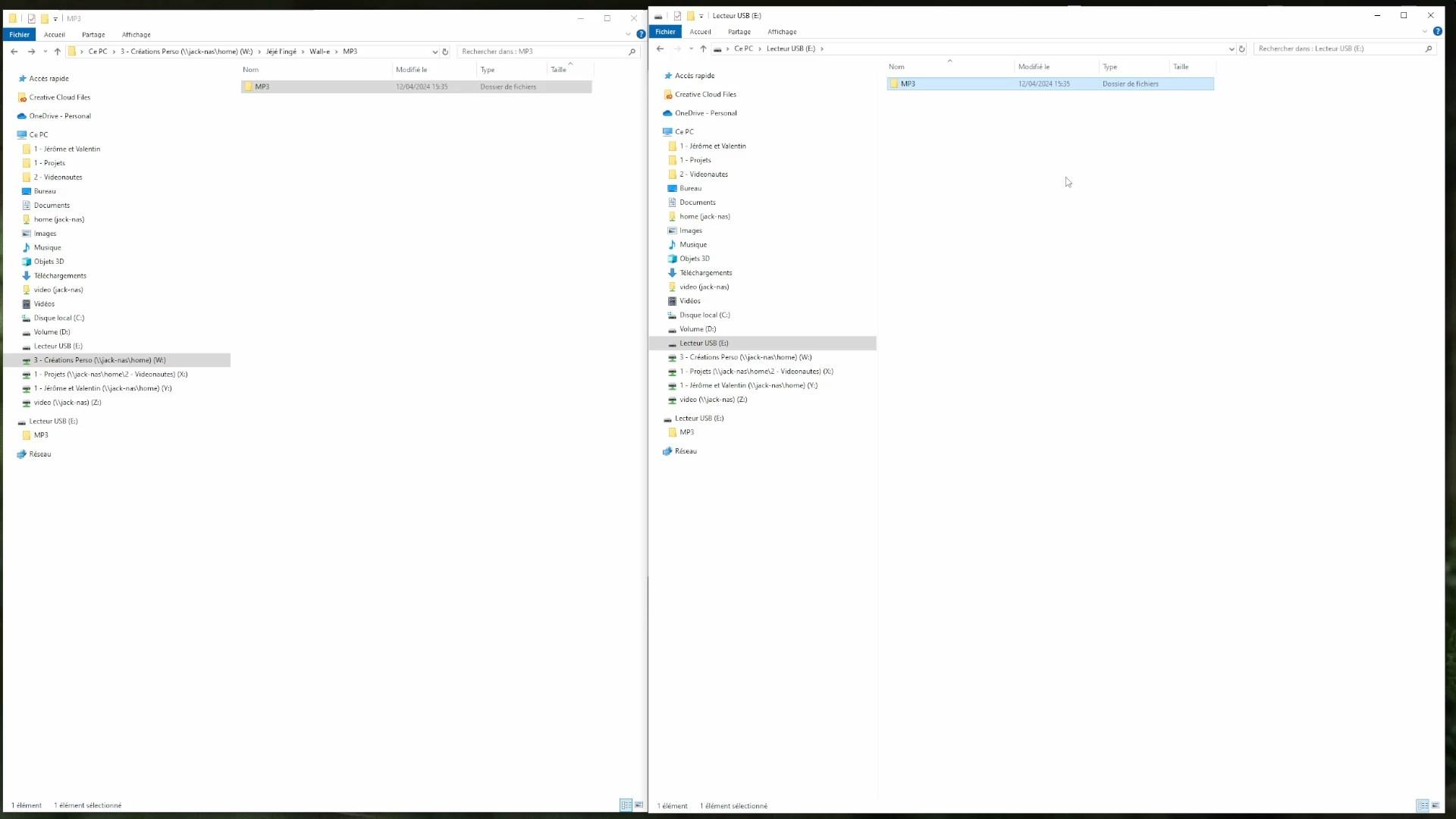Image resolution: width=1456 pixels, height=819 pixels.
Task: Open Fichier menu in Lecteur USB window
Action: click(x=665, y=31)
